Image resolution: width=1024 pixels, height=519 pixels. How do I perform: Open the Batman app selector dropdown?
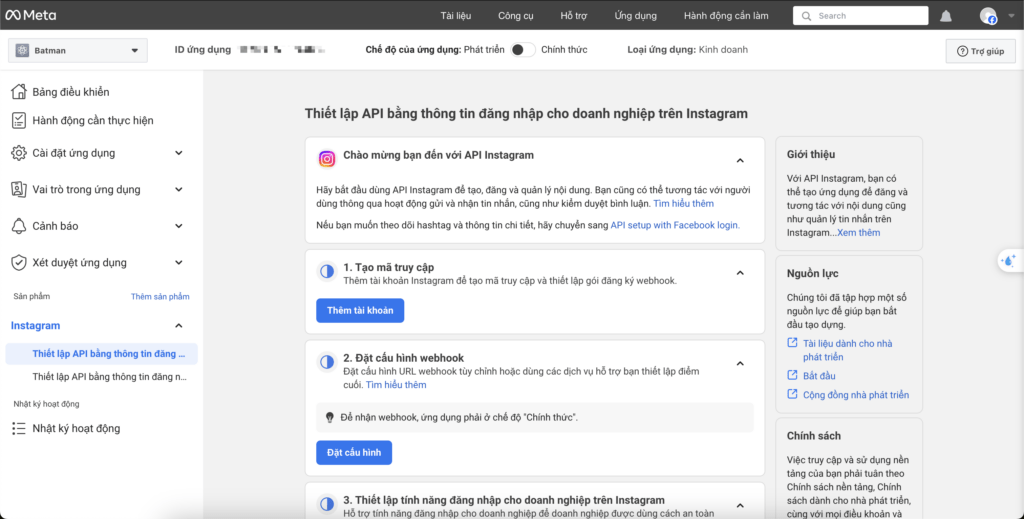point(78,50)
